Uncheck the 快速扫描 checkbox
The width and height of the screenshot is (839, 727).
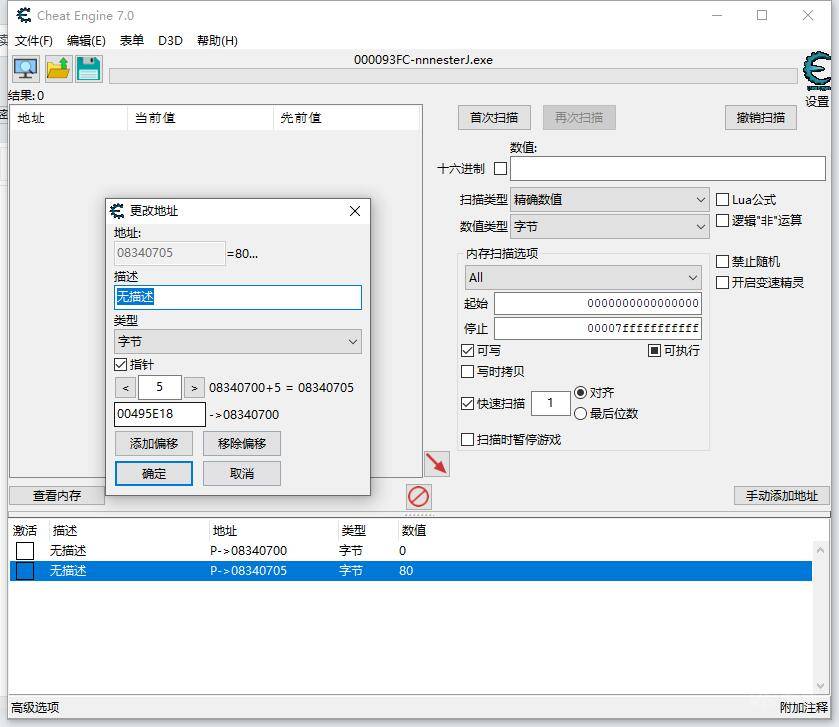click(x=467, y=403)
